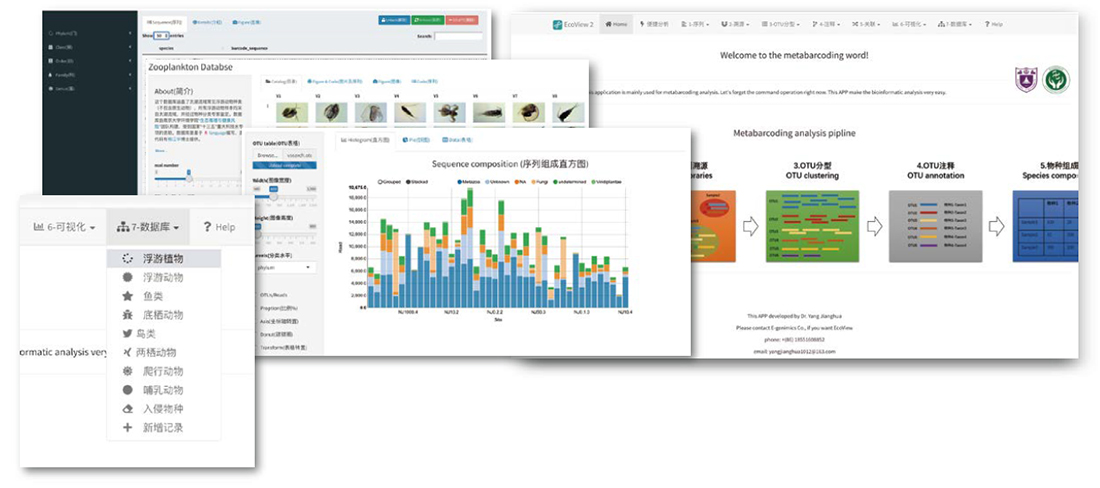Focus the Search field above sequence table
The width and height of the screenshot is (1100, 488).
click(x=459, y=36)
